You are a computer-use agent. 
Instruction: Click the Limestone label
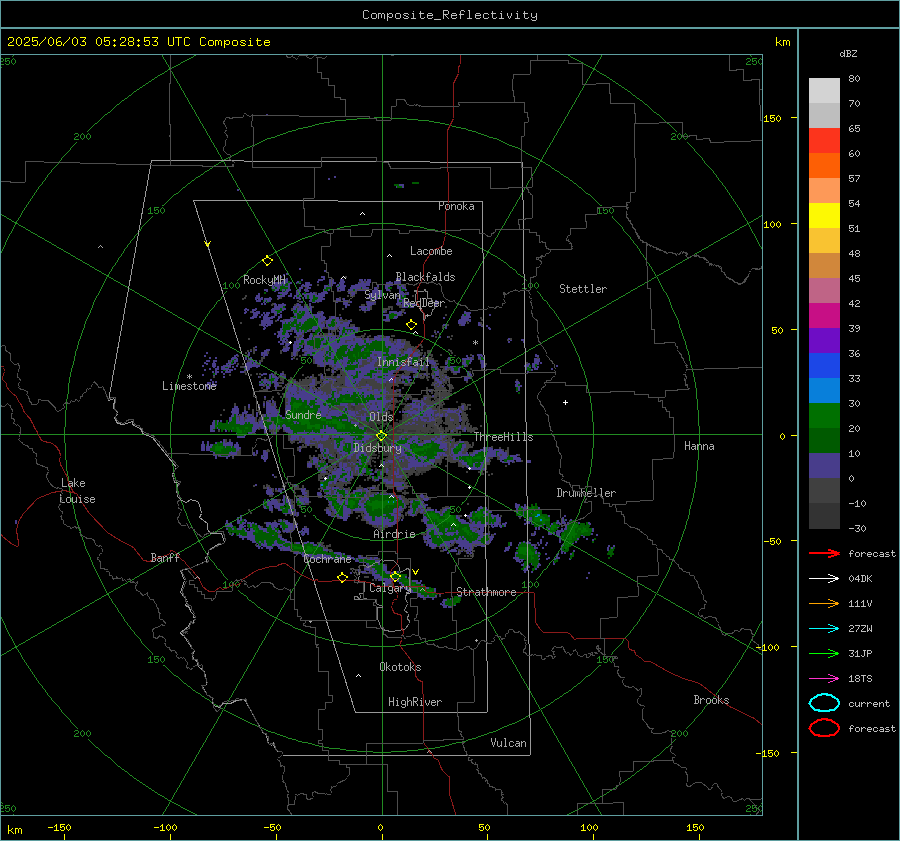189,386
